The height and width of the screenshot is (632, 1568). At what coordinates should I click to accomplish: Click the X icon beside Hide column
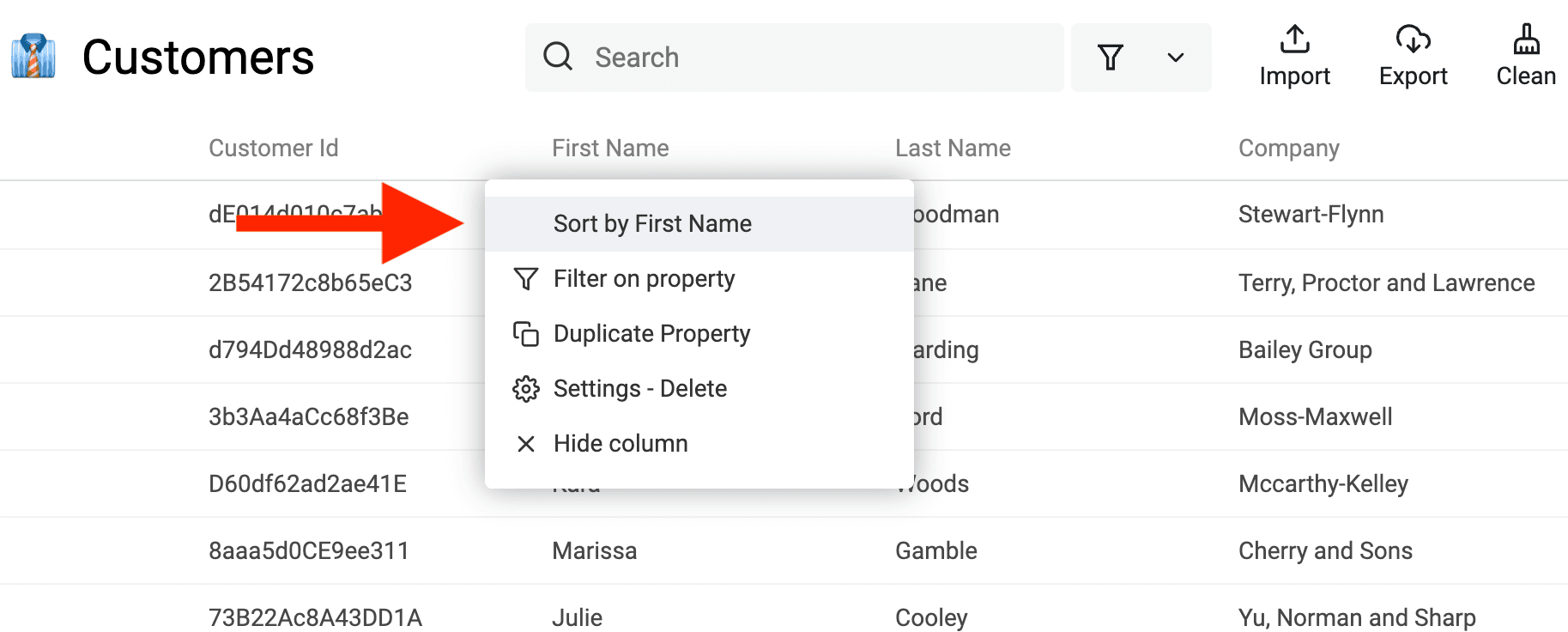525,444
